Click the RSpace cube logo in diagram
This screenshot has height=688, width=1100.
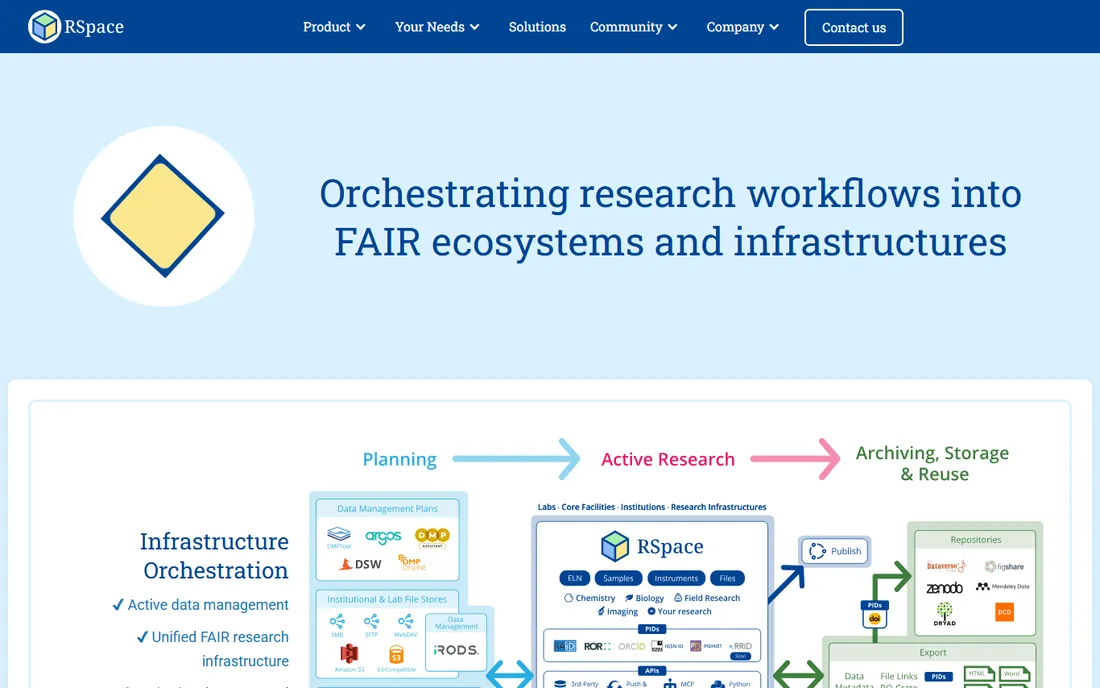[615, 546]
